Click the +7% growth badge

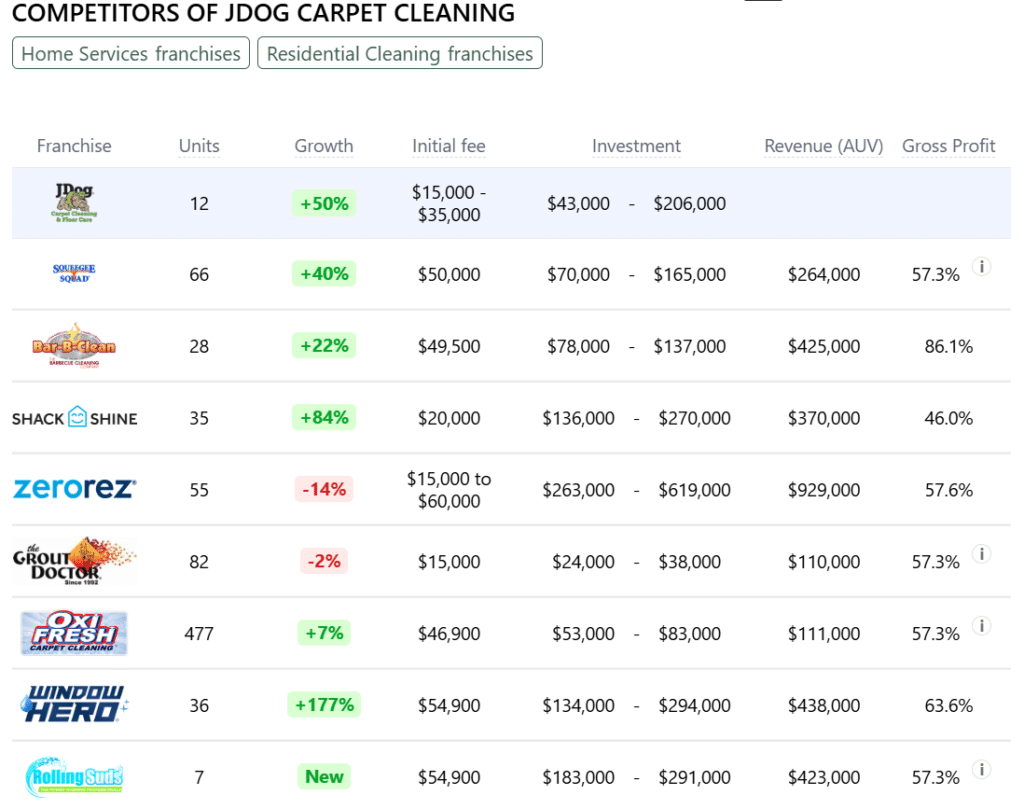[x=324, y=633]
